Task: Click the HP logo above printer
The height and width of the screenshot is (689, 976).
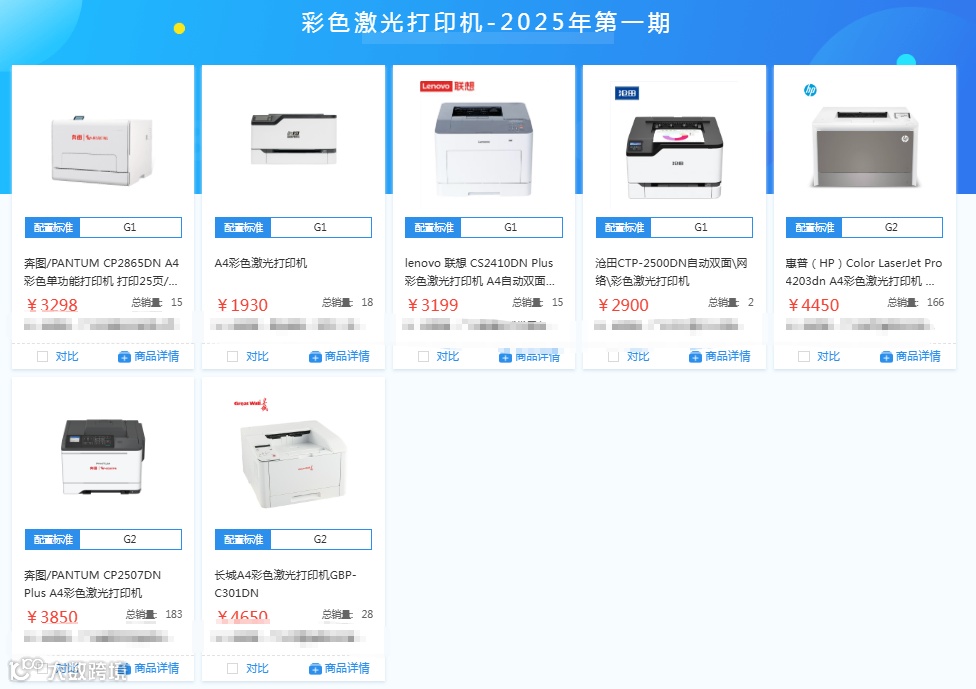Action: coord(810,90)
